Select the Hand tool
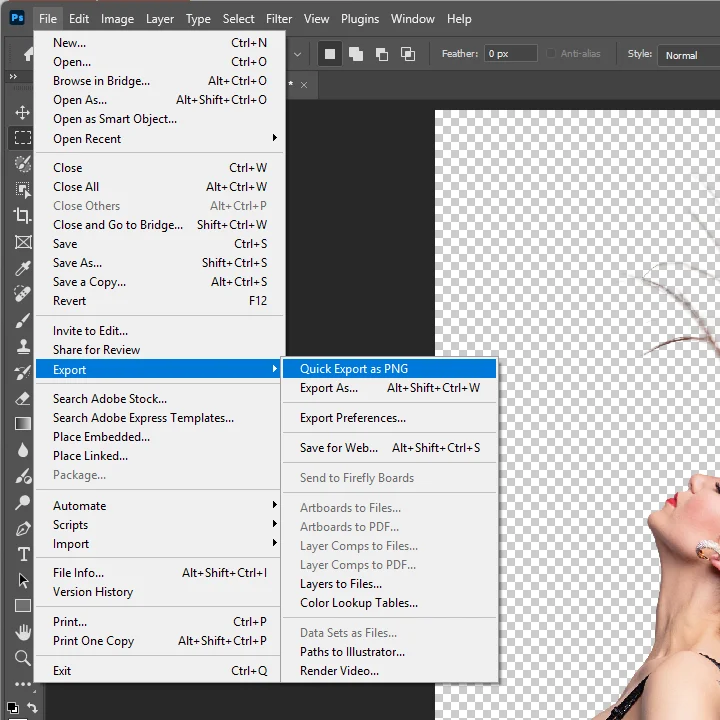Image resolution: width=720 pixels, height=720 pixels. click(x=22, y=632)
